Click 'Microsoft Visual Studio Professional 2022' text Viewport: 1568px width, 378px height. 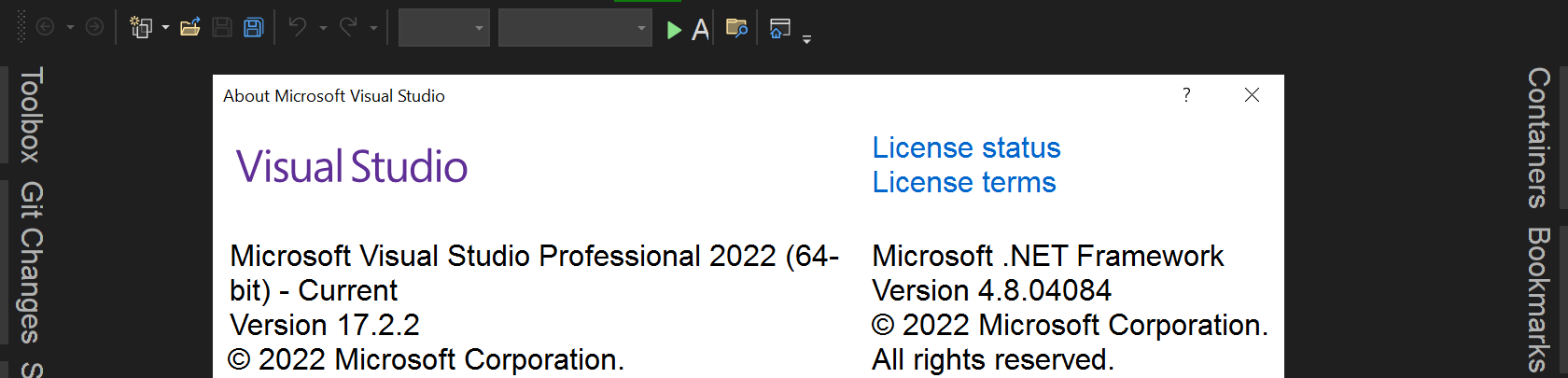[503, 256]
